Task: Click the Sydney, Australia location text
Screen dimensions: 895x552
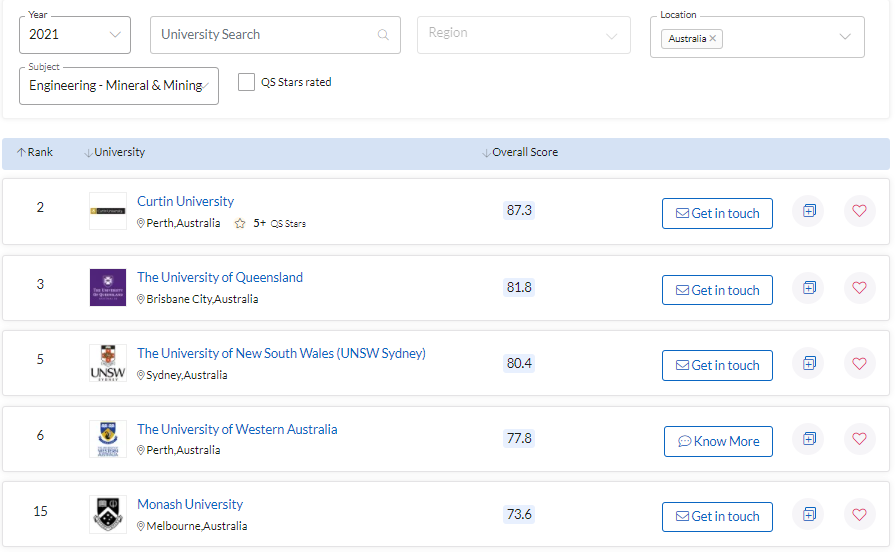Action: [x=187, y=375]
